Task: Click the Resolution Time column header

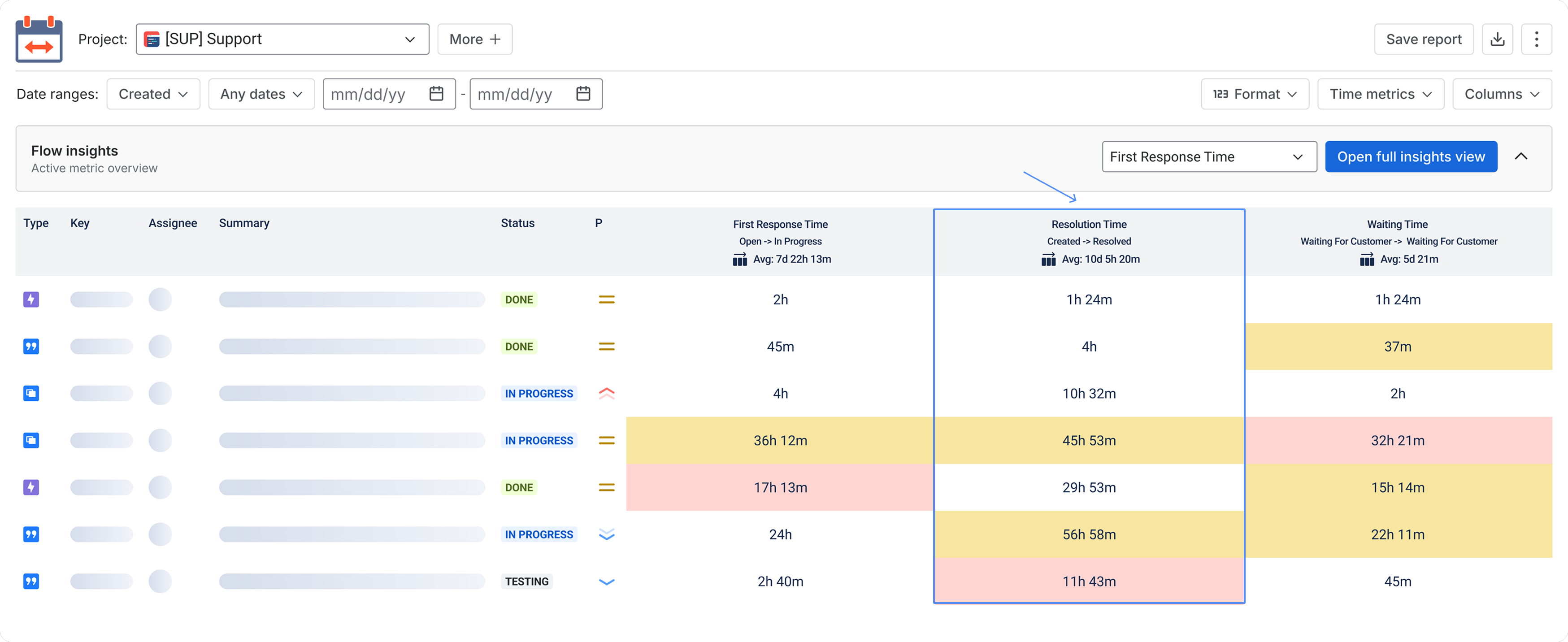Action: pos(1089,225)
